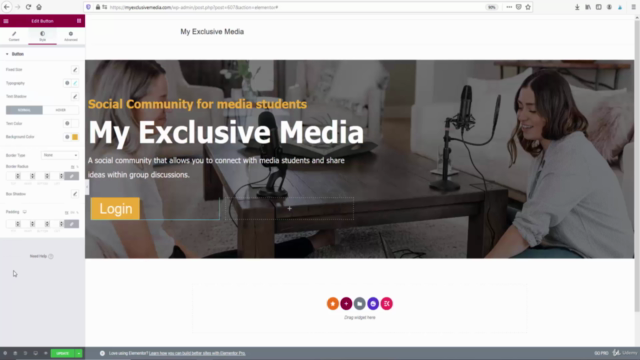Open Elementor page settings gear icon
The image size is (640, 360).
click(x=5, y=353)
